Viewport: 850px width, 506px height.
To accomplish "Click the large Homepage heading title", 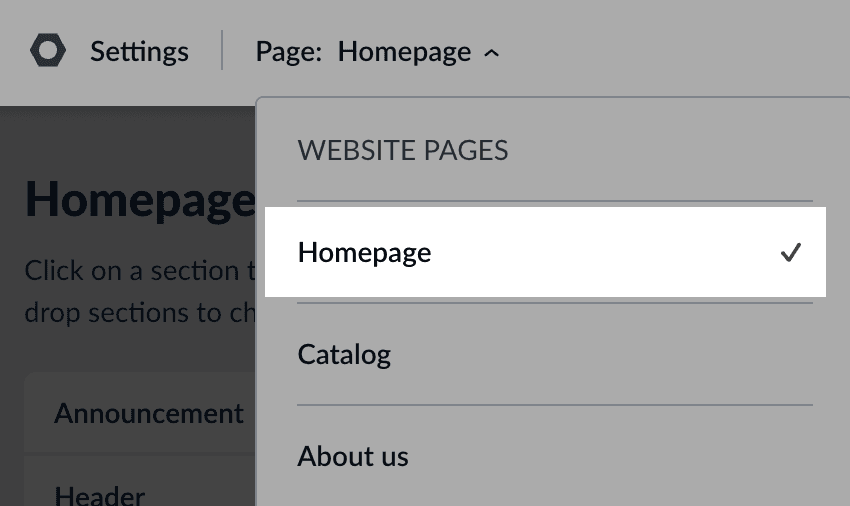I will point(140,200).
